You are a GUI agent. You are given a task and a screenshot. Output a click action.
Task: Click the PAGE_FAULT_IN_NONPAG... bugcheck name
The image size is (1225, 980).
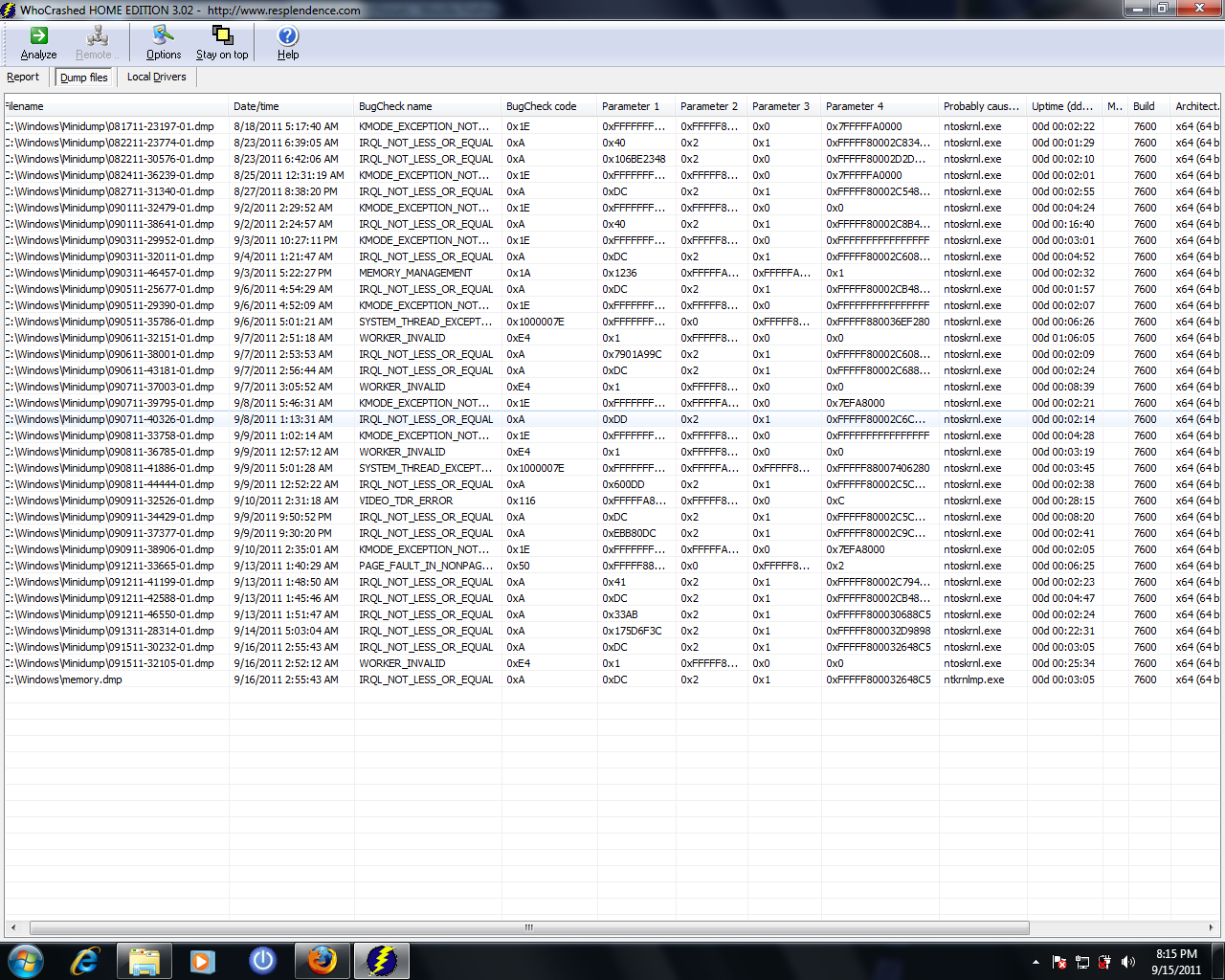pos(426,566)
